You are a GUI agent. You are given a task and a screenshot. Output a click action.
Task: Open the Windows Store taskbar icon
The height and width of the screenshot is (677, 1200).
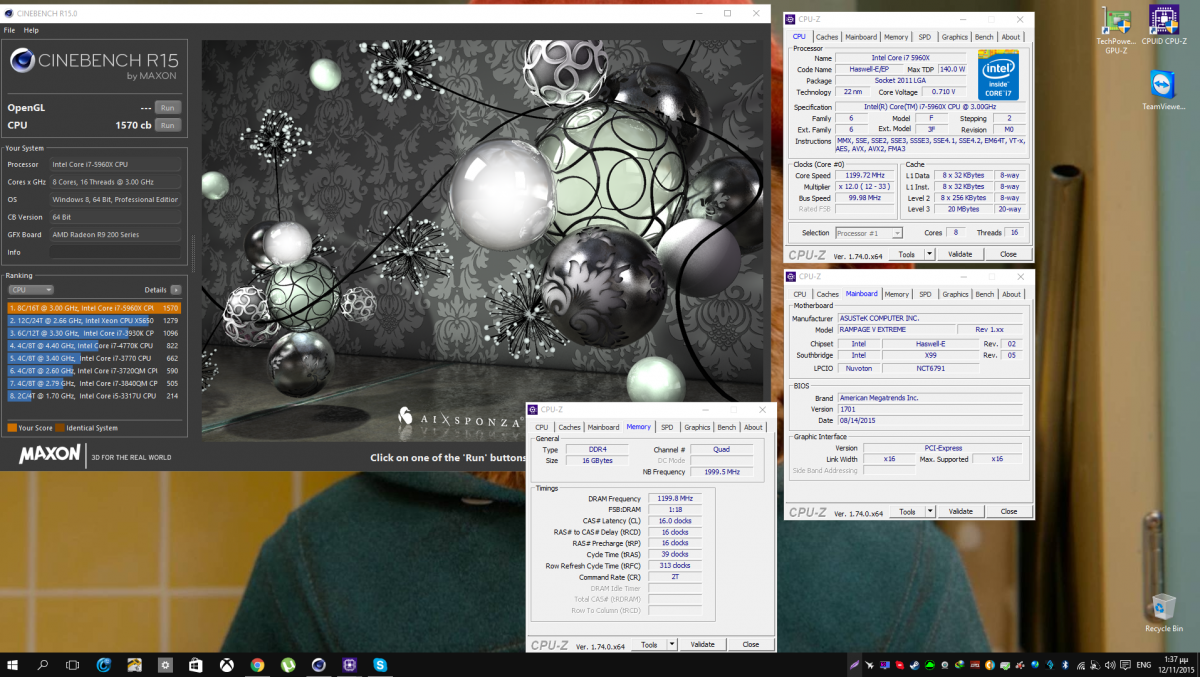[196, 665]
